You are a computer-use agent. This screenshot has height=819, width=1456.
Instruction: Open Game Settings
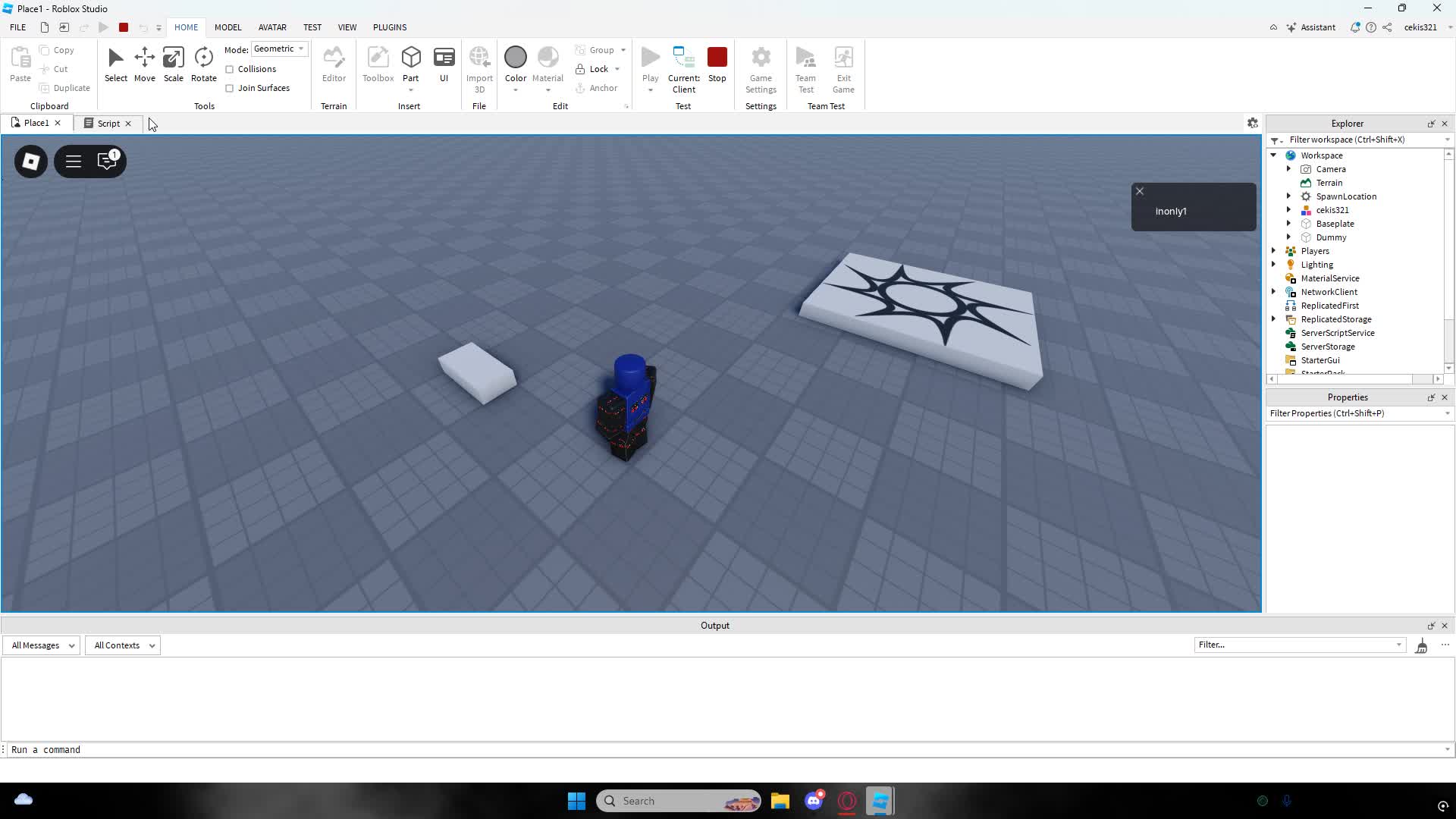point(761,69)
